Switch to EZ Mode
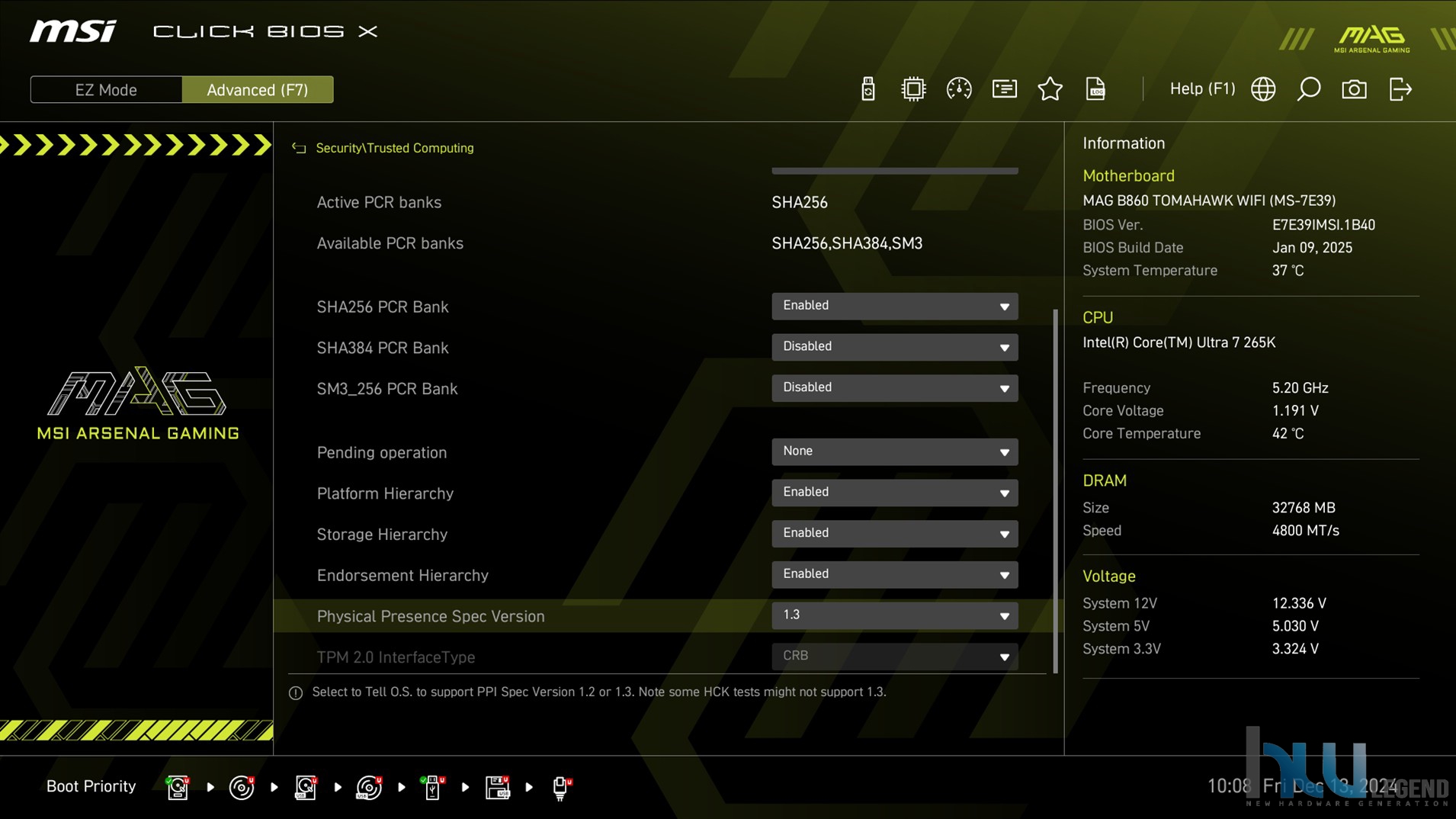 click(x=106, y=90)
